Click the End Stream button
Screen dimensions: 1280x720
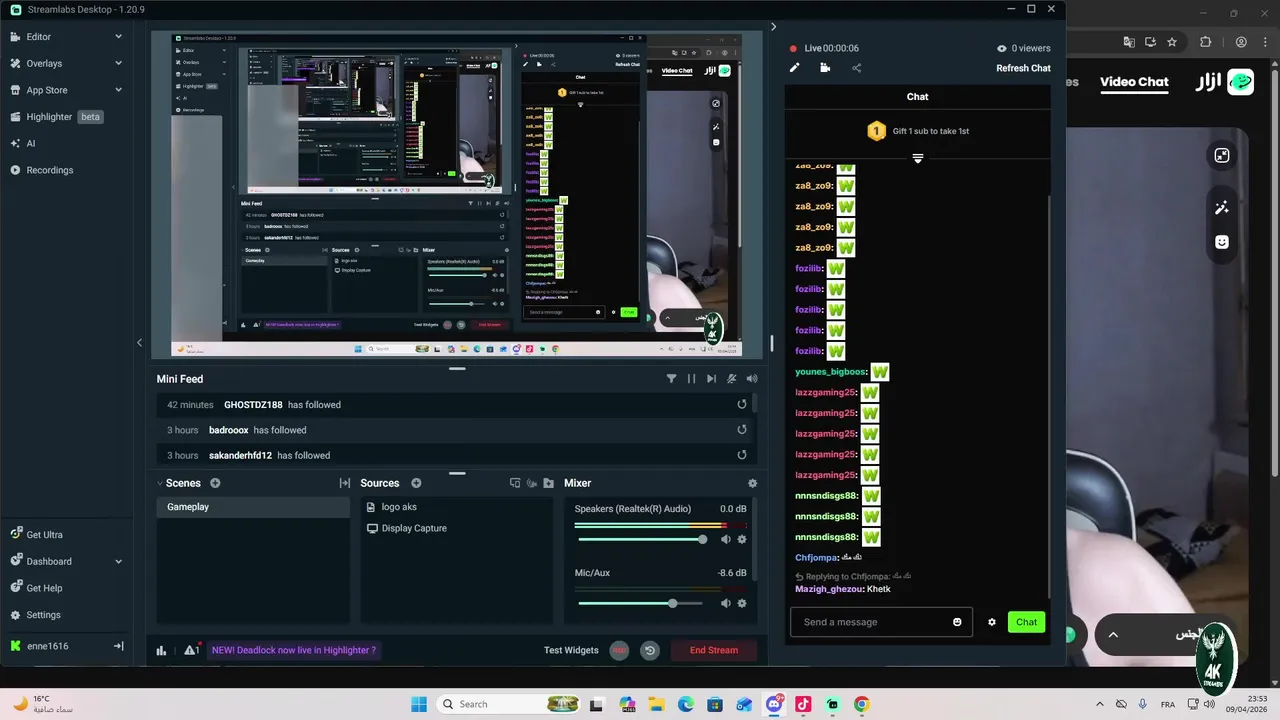[714, 650]
